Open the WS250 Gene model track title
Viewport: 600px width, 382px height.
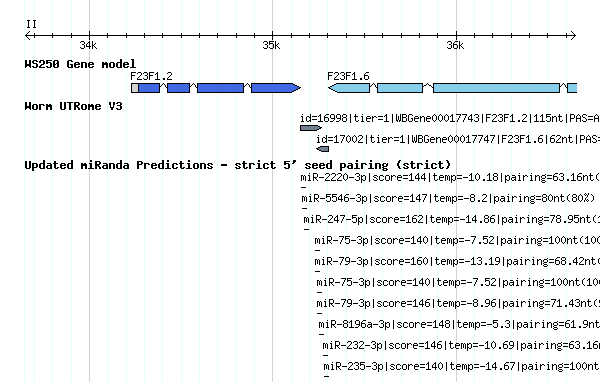[80, 64]
